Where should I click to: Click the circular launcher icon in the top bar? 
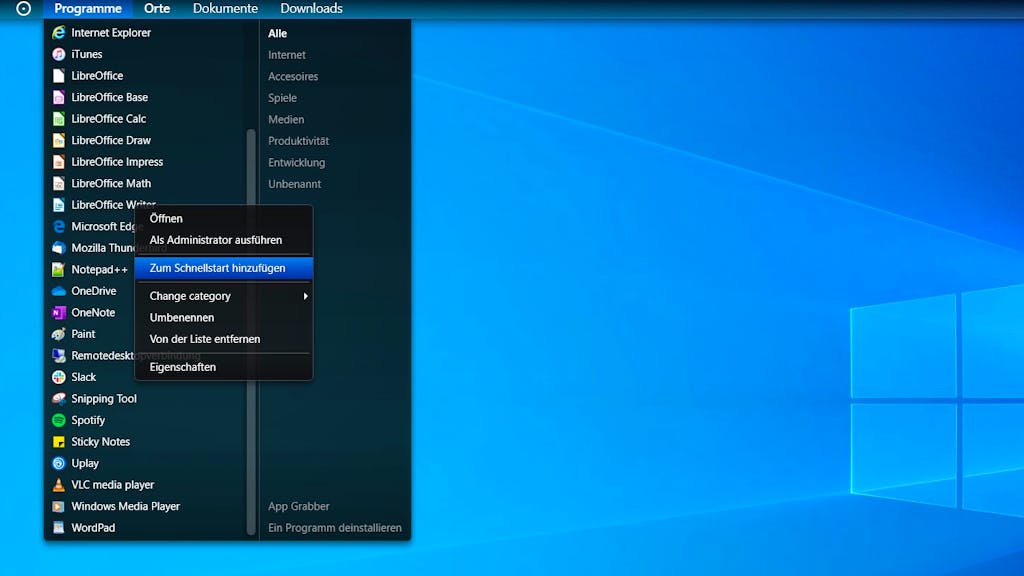(24, 8)
